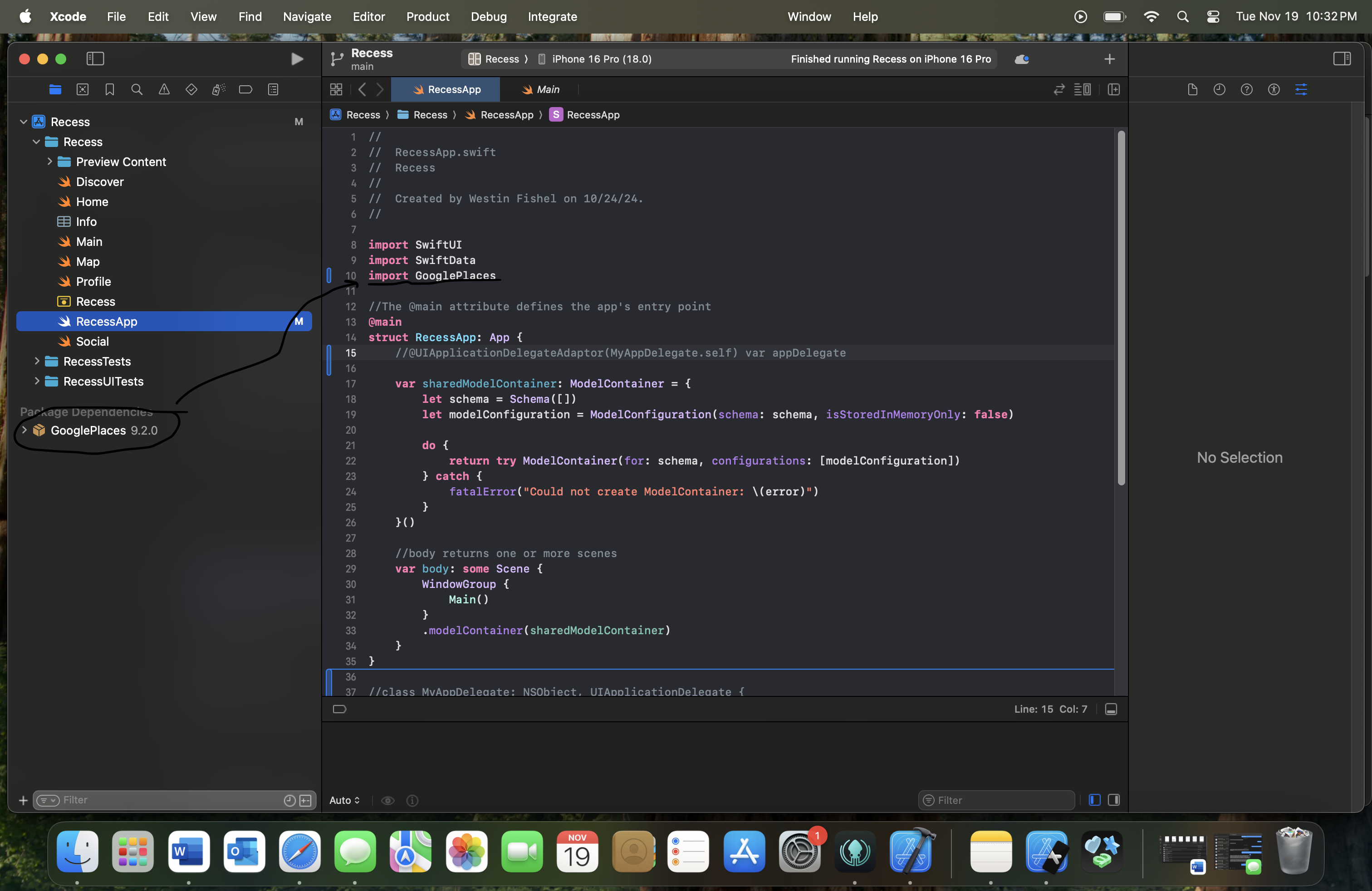This screenshot has width=1372, height=891.
Task: Open the Source Control navigator
Action: [x=83, y=89]
